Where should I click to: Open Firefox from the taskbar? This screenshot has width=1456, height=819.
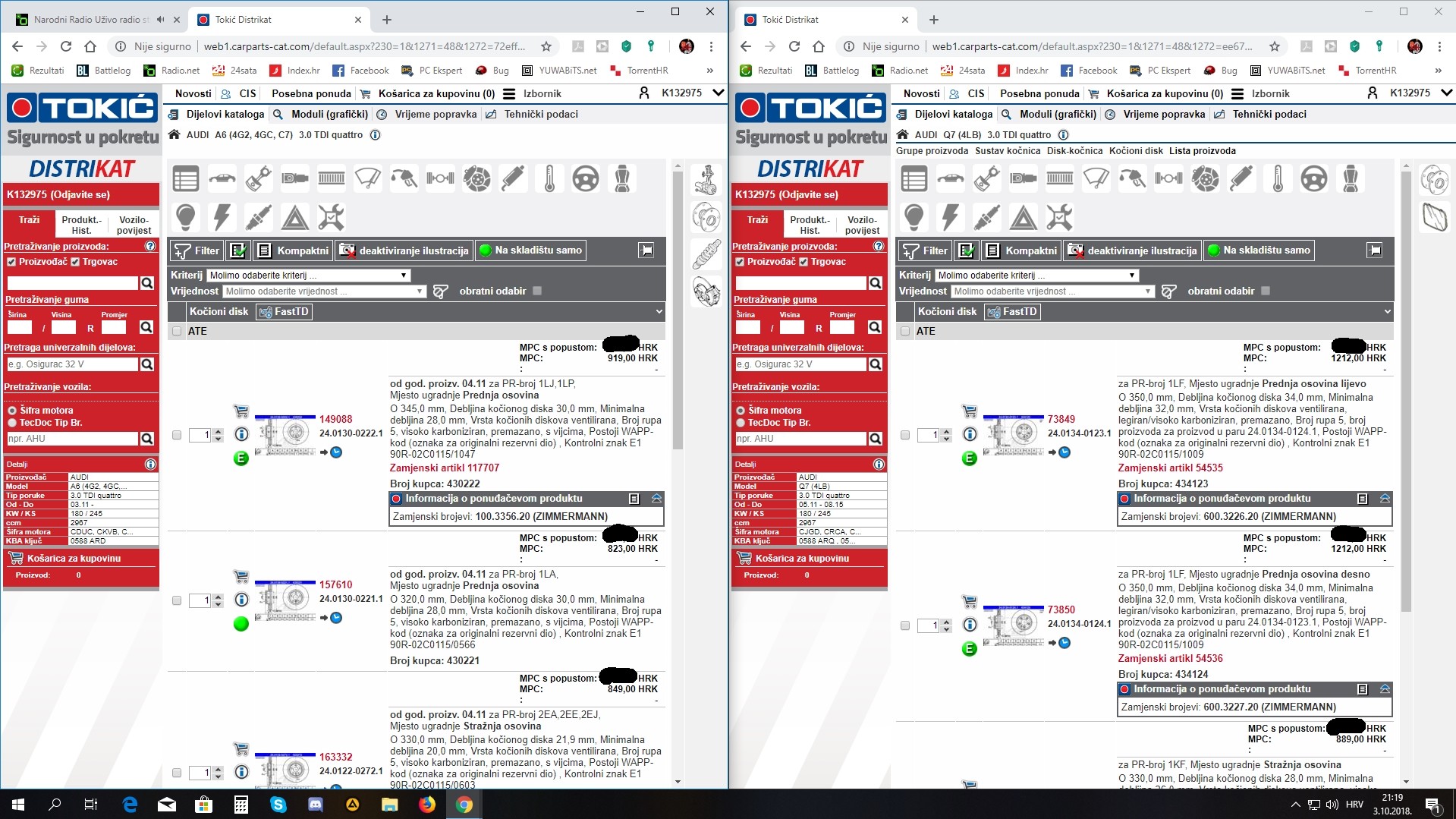point(427,805)
